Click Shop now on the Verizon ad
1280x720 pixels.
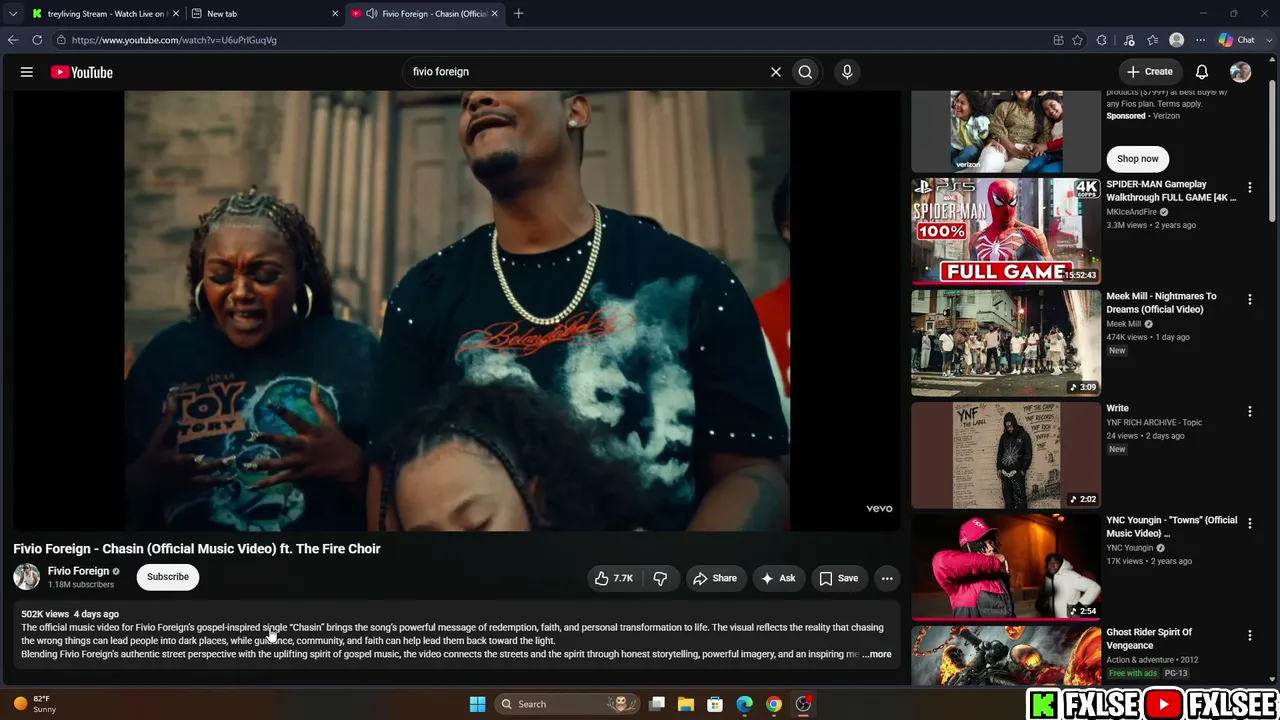click(1138, 159)
